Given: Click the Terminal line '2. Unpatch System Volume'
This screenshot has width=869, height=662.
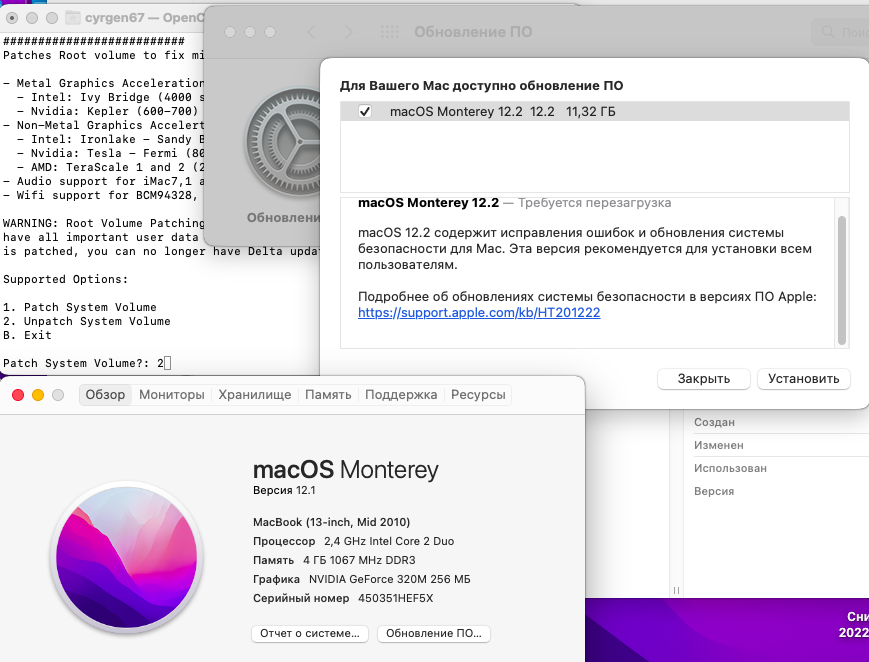Looking at the screenshot, I should tap(86, 321).
